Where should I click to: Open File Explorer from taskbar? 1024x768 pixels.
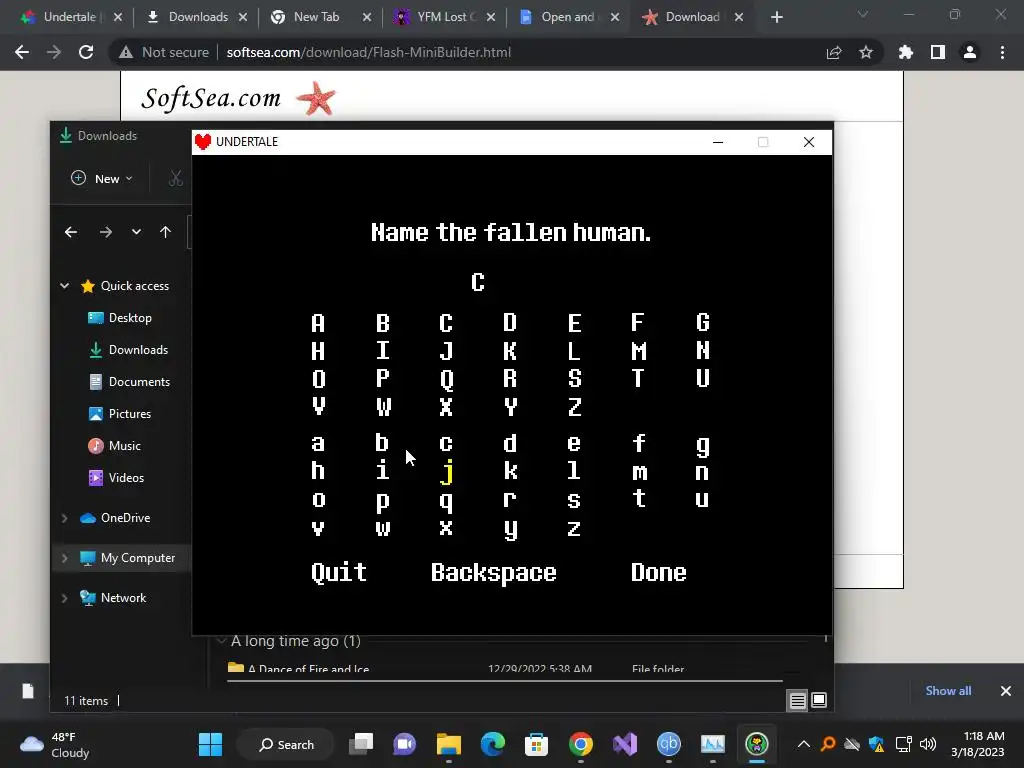(449, 744)
